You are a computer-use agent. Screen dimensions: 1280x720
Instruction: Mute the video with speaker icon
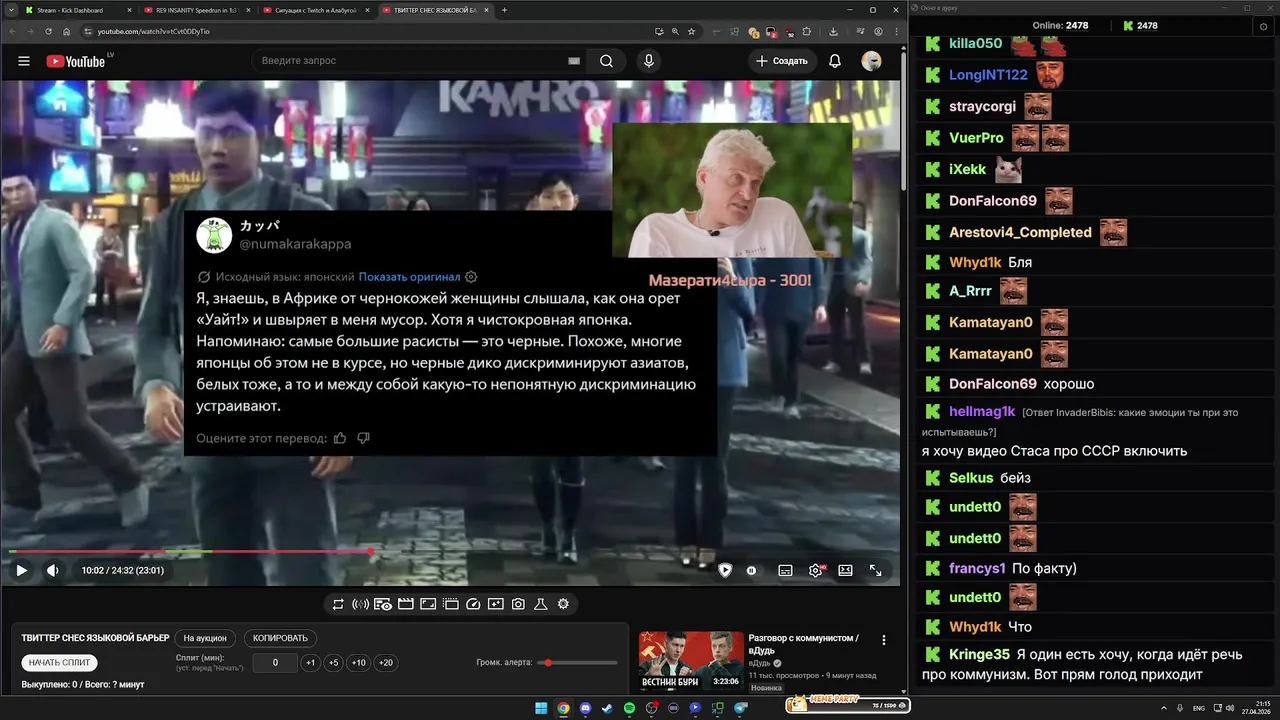pos(53,570)
